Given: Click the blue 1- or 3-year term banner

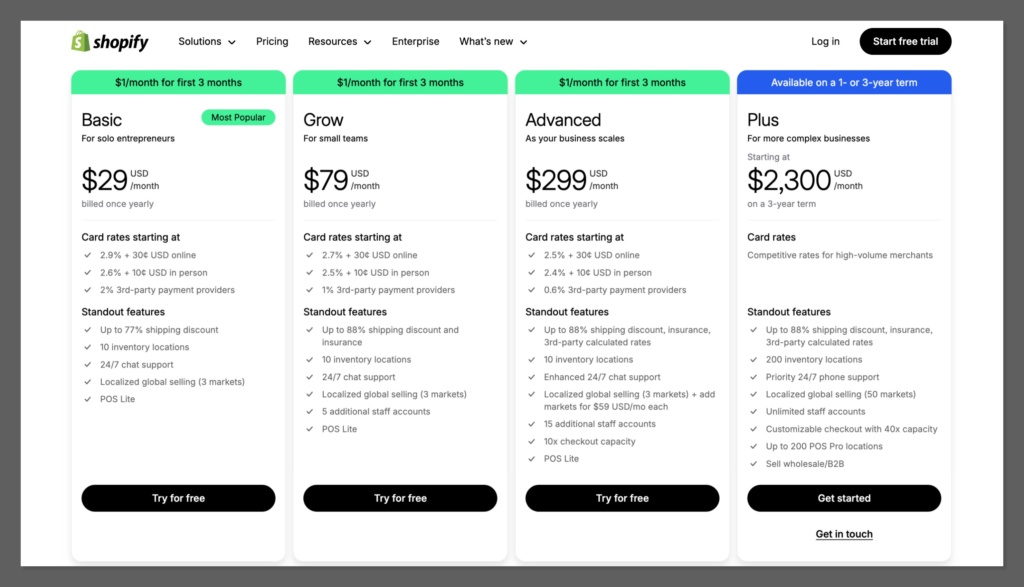Looking at the screenshot, I should coord(843,82).
